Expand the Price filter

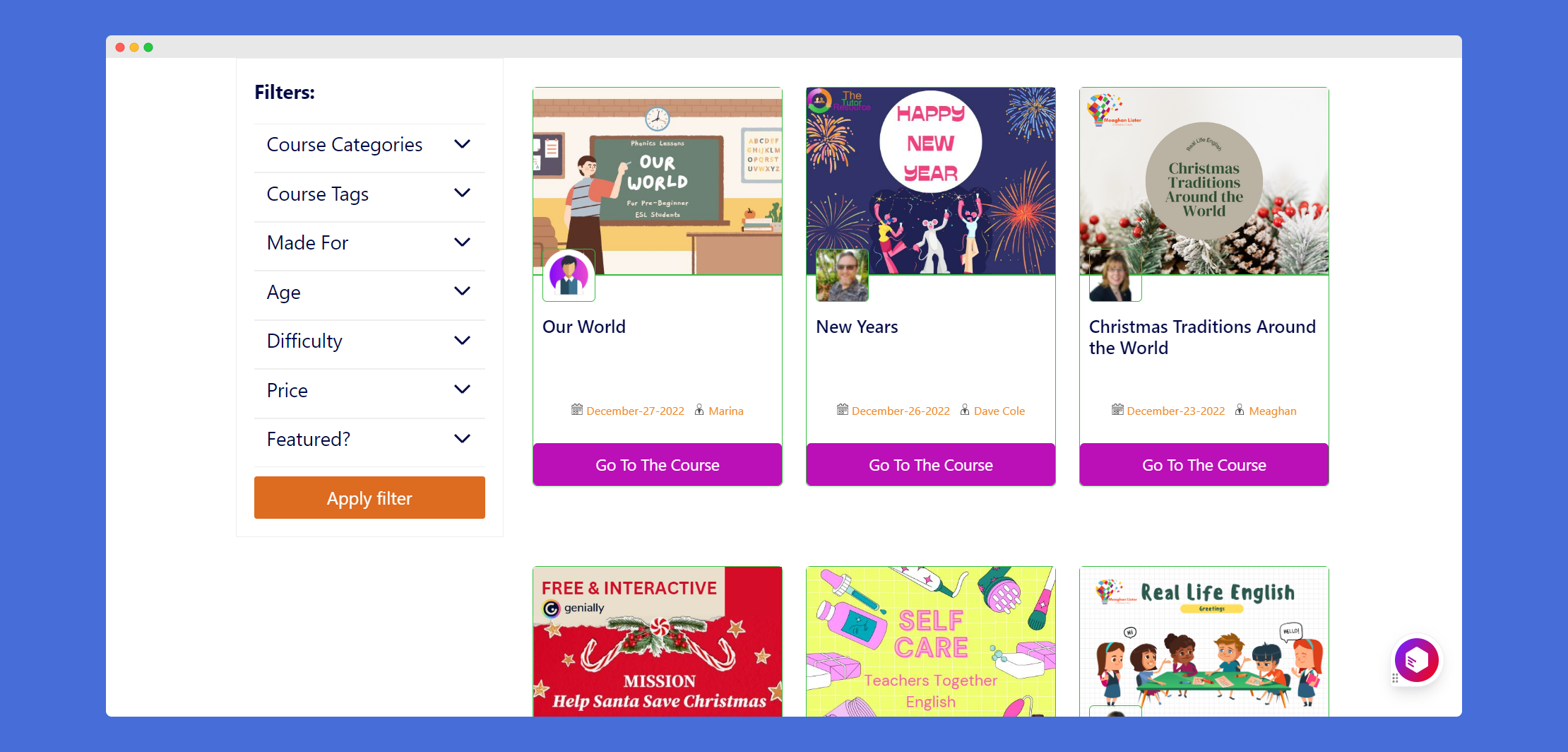click(369, 390)
